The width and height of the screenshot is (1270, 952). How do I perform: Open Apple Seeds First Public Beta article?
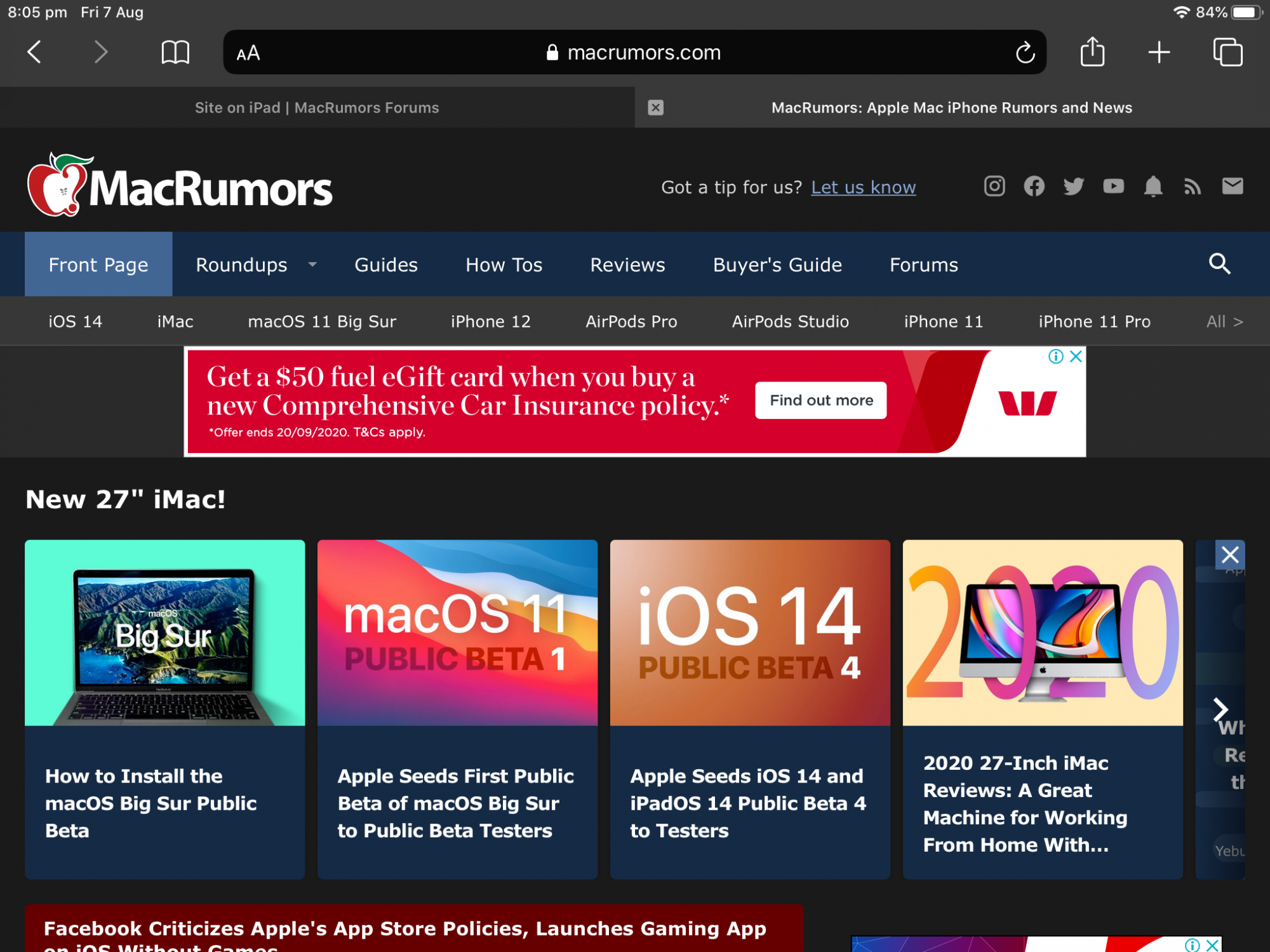click(455, 803)
